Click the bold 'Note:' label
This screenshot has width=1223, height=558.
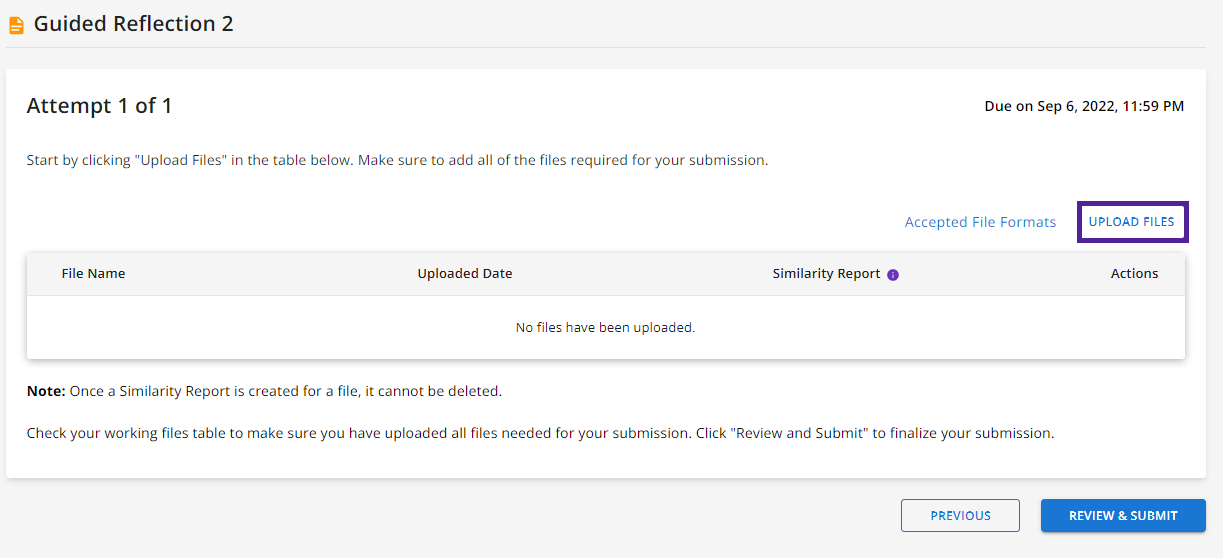click(x=46, y=391)
